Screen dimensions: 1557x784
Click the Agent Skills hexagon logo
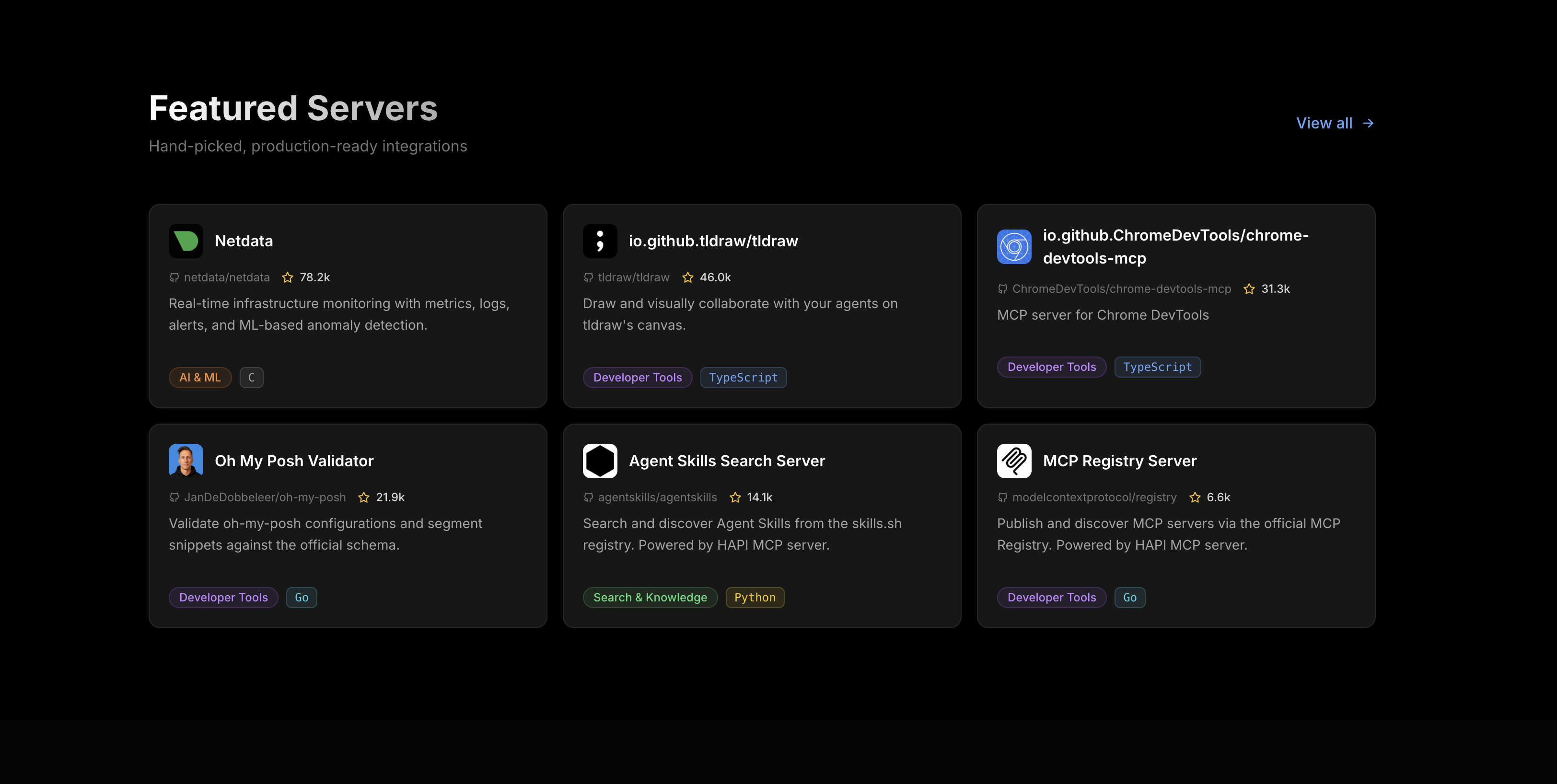[x=600, y=461]
